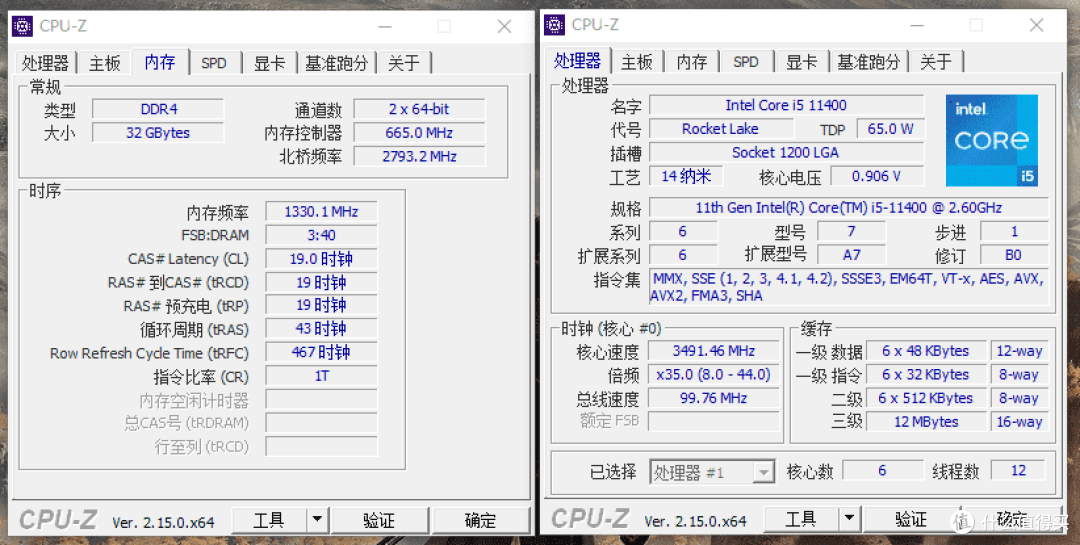This screenshot has width=1080, height=545.
Task: Click the 验证 button in right window
Action: coord(911,518)
